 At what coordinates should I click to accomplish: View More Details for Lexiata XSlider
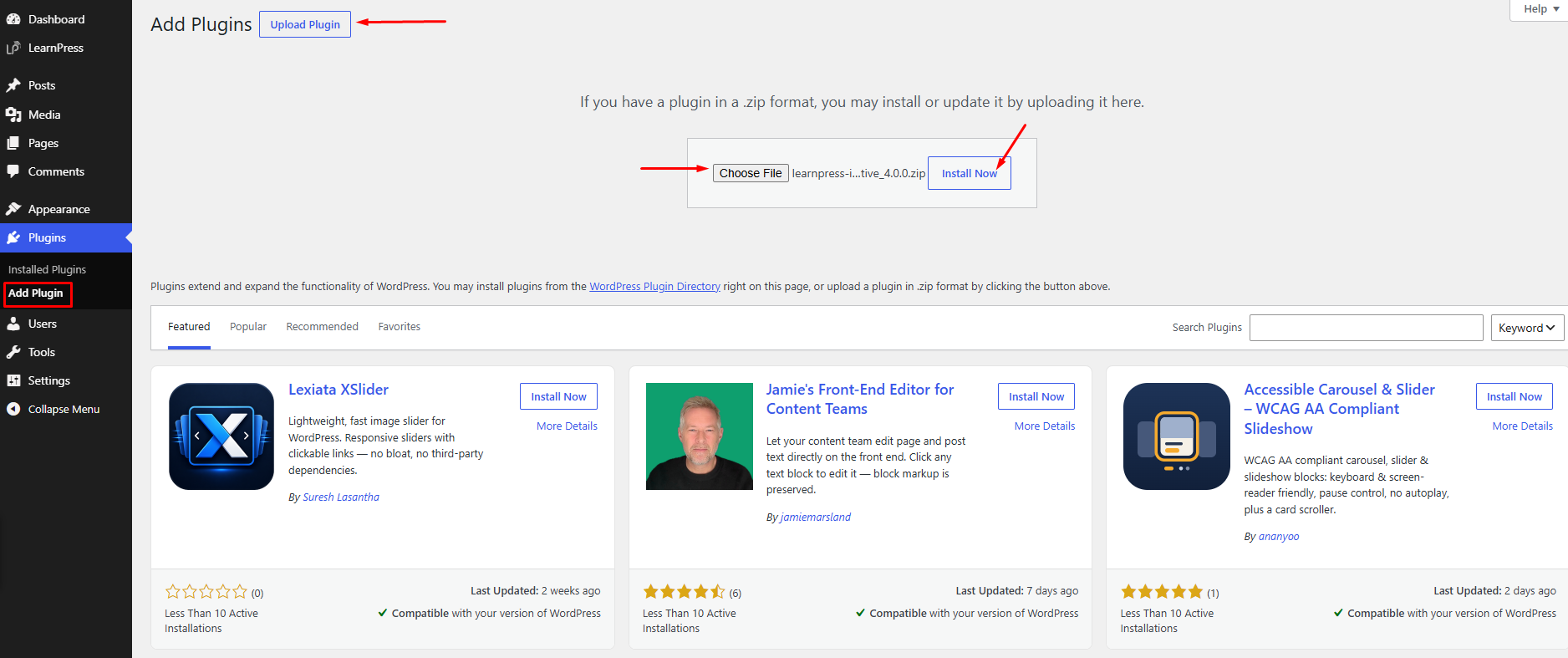pyautogui.click(x=567, y=426)
